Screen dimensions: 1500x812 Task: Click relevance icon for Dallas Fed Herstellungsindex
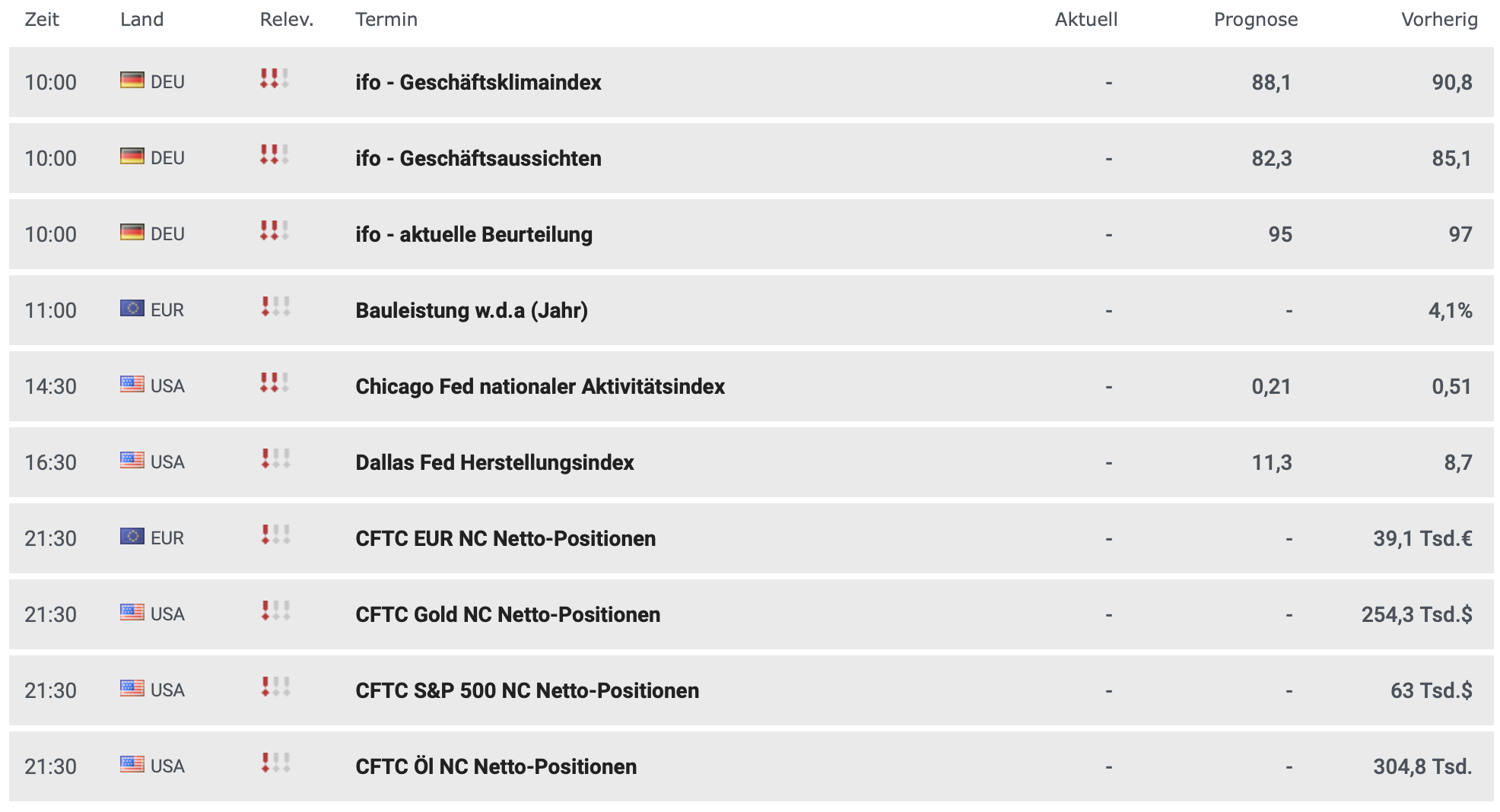pyautogui.click(x=275, y=459)
